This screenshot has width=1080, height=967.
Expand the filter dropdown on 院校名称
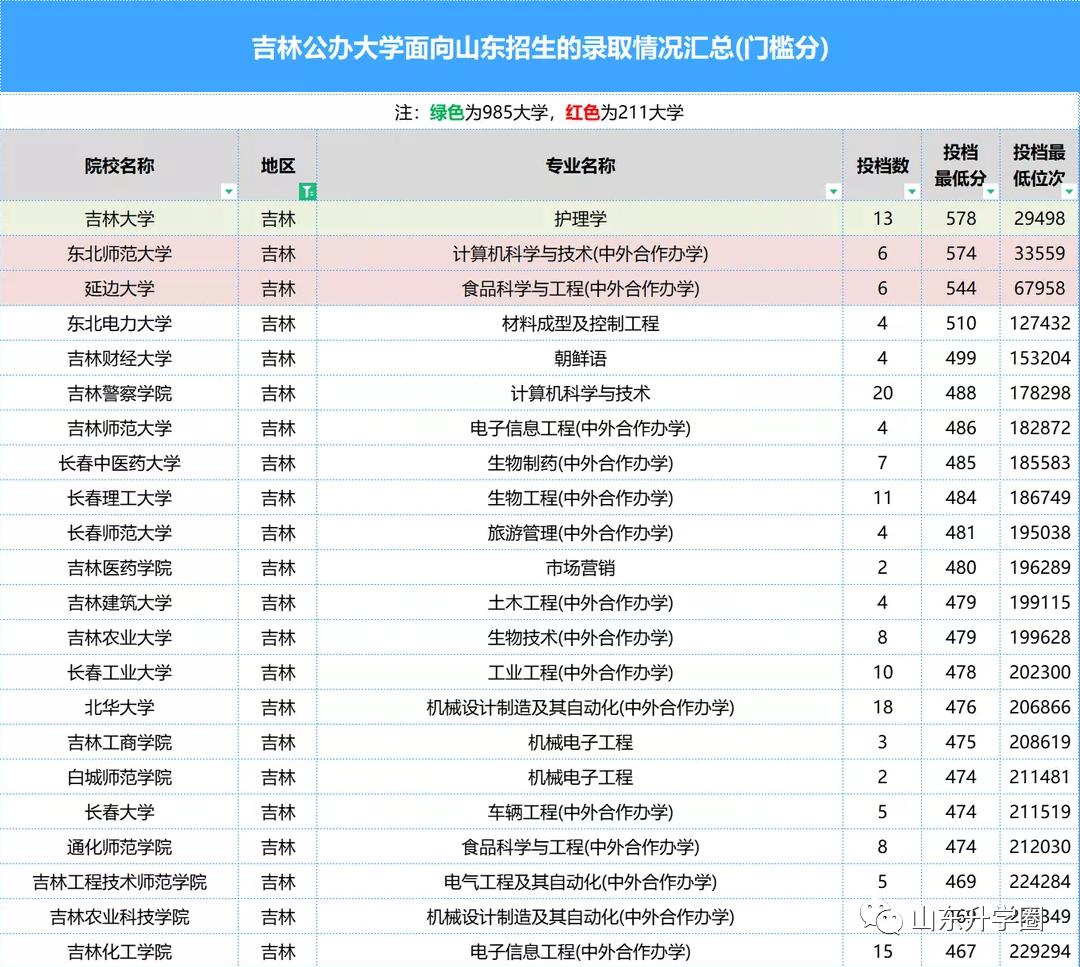coord(229,191)
